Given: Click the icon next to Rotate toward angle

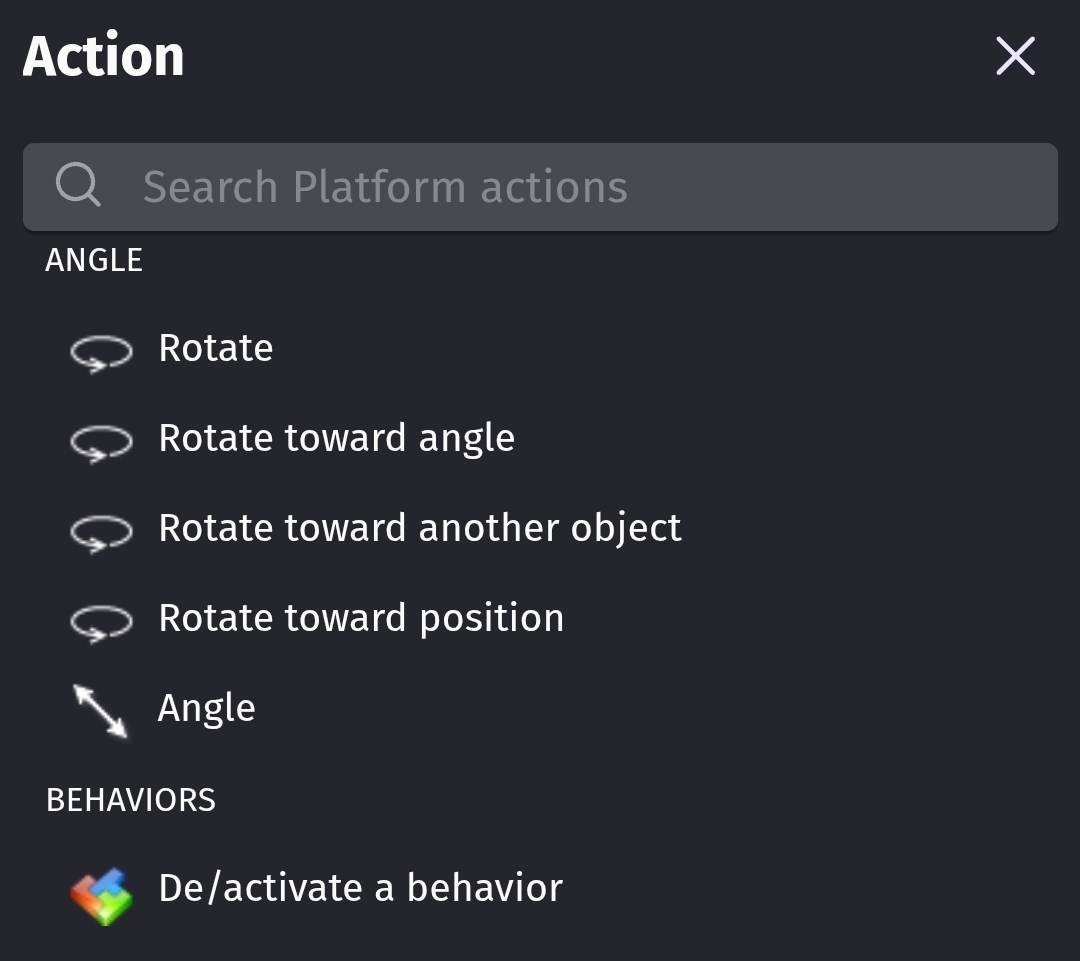Looking at the screenshot, I should (x=101, y=443).
